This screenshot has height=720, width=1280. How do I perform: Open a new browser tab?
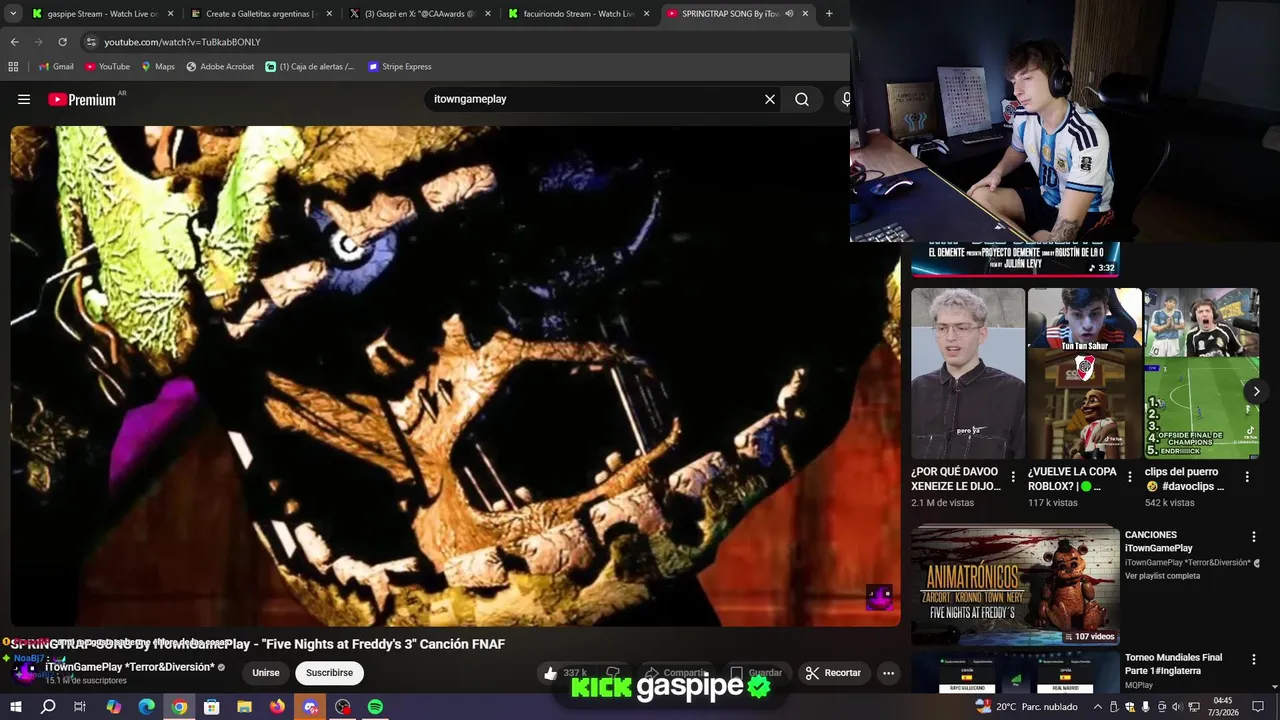829,14
